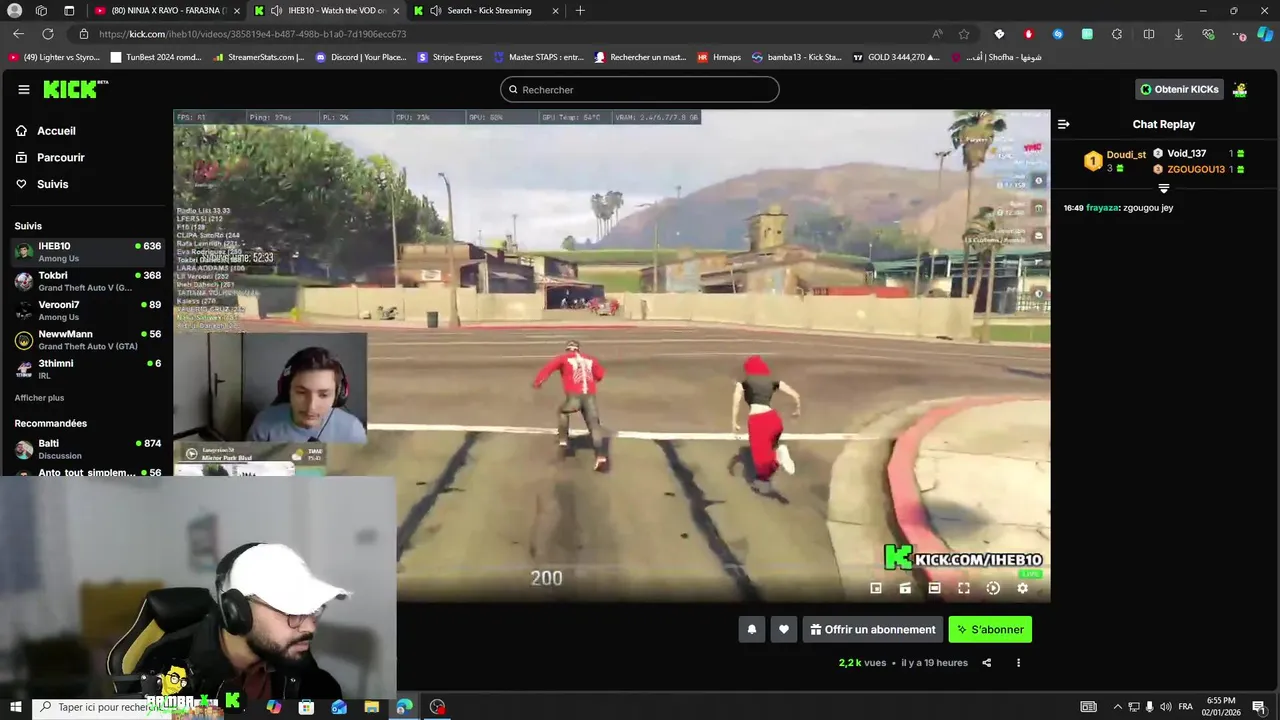1280x720 pixels.
Task: Open Copilot in Edge sidebar
Action: point(1266,34)
